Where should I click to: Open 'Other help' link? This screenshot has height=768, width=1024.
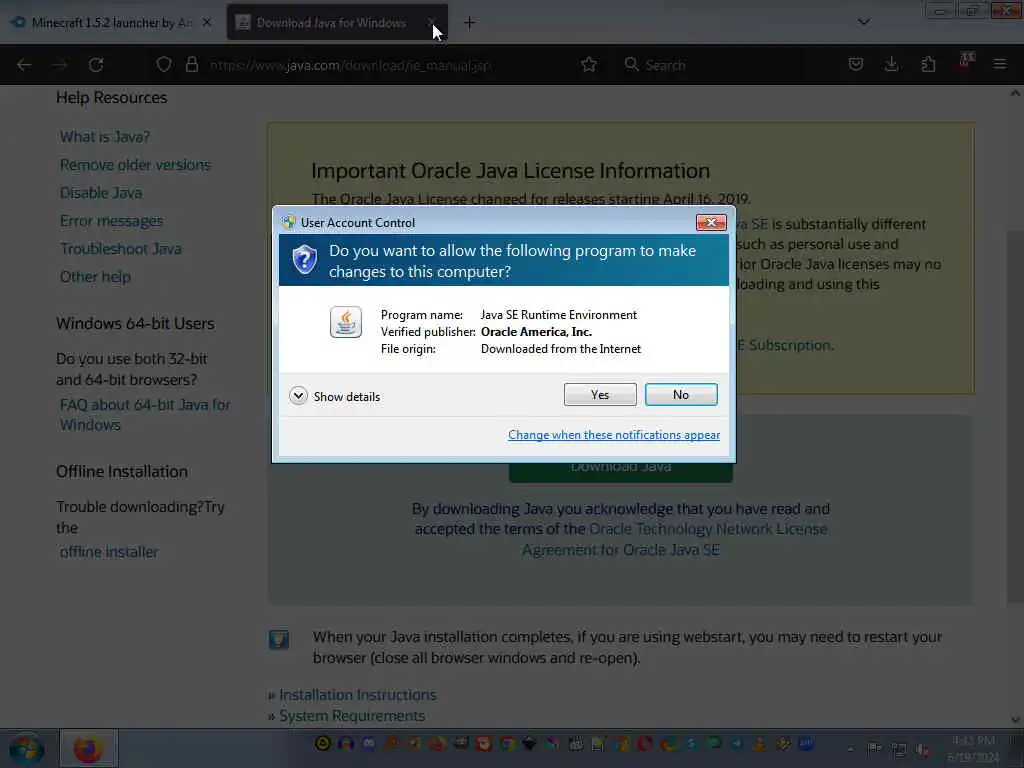coord(95,277)
